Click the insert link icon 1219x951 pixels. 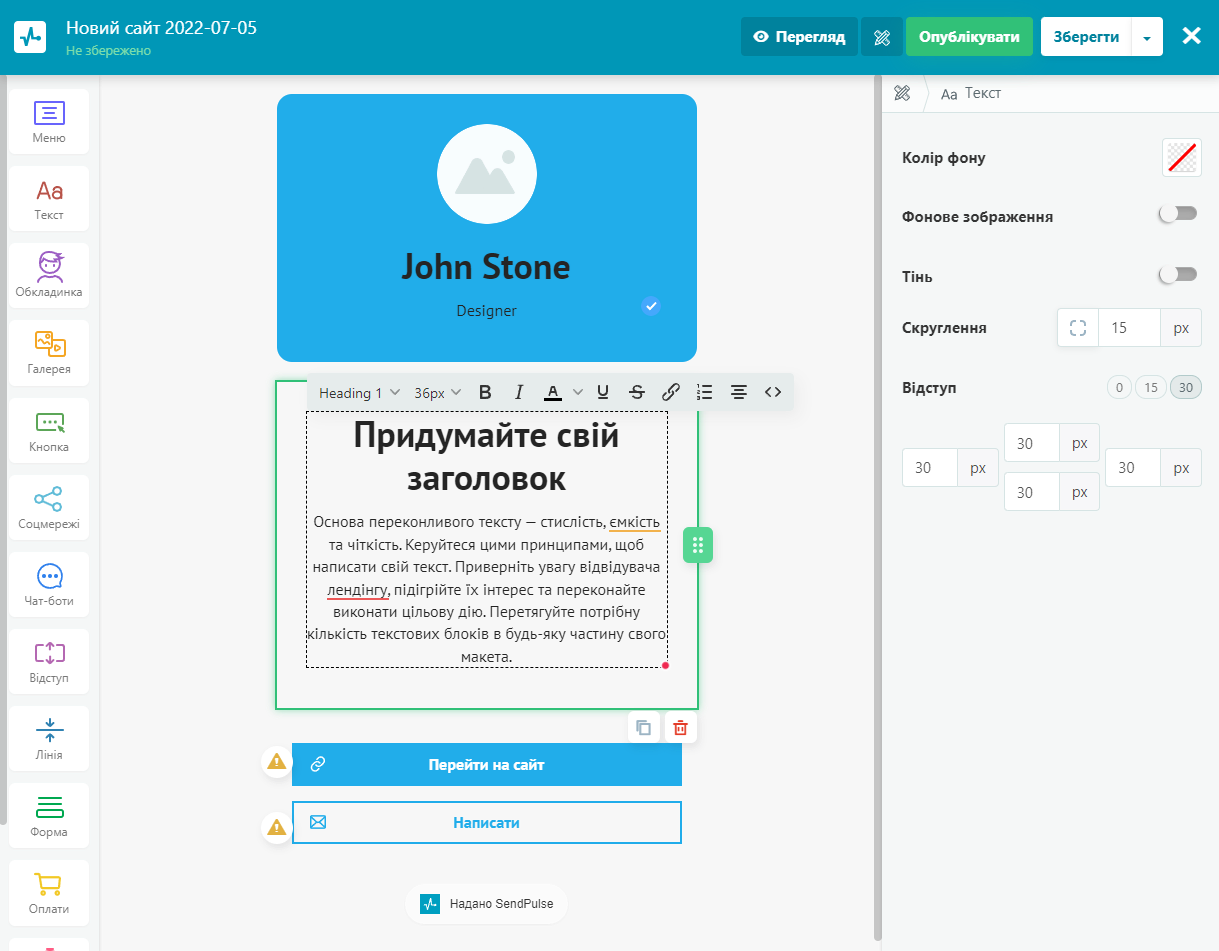tap(672, 393)
